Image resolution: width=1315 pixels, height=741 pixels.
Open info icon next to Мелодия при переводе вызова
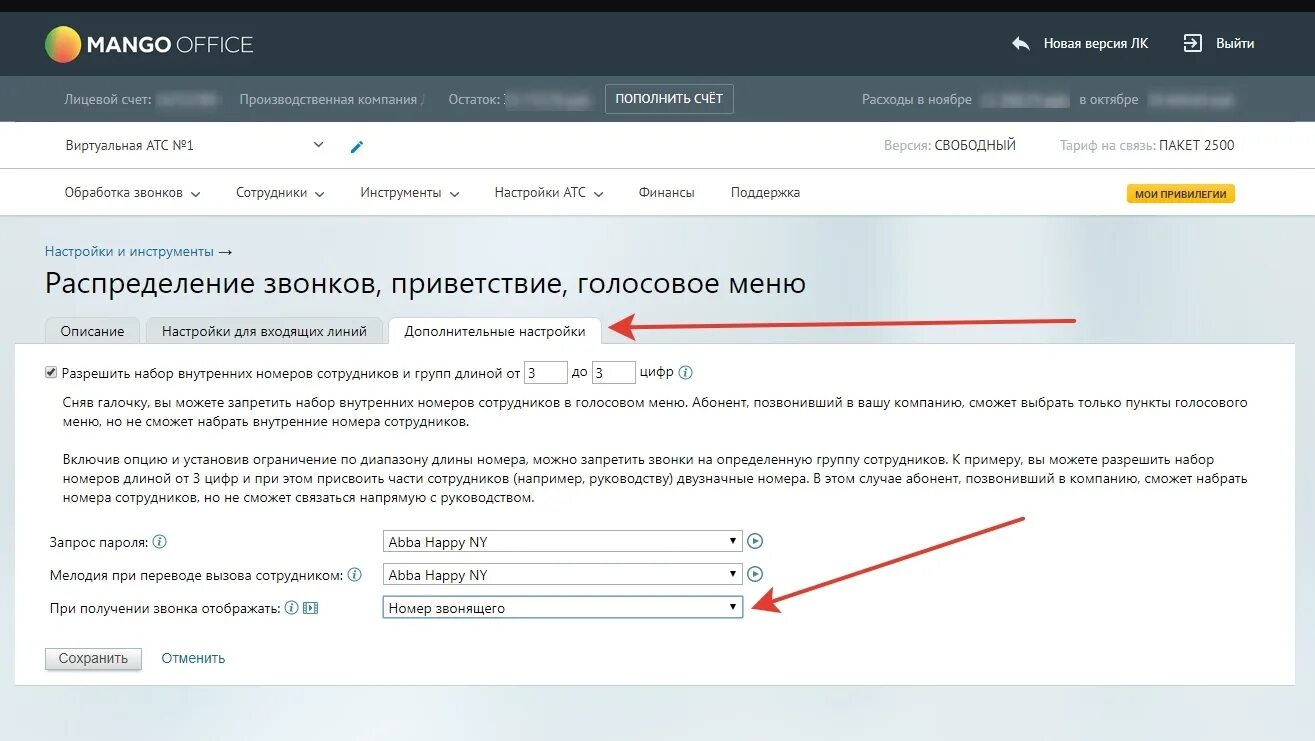point(355,575)
